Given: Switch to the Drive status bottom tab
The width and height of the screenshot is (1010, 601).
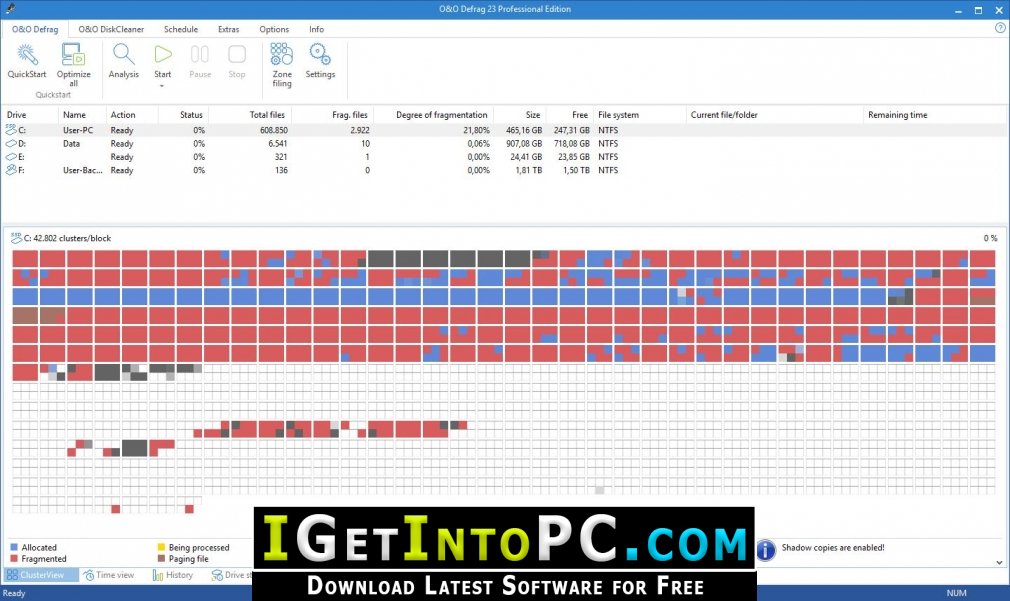Looking at the screenshot, I should point(231,575).
